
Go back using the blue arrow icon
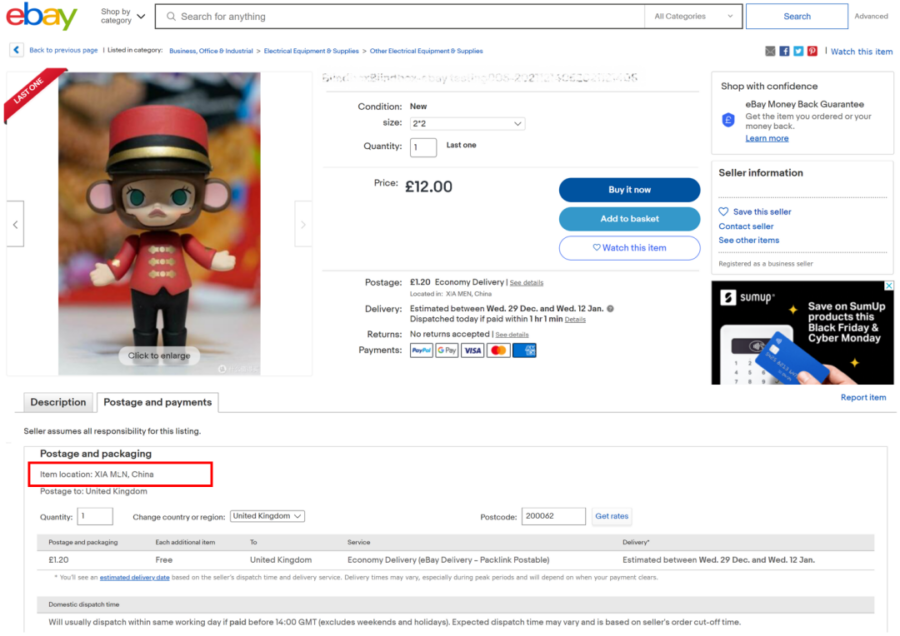point(16,51)
